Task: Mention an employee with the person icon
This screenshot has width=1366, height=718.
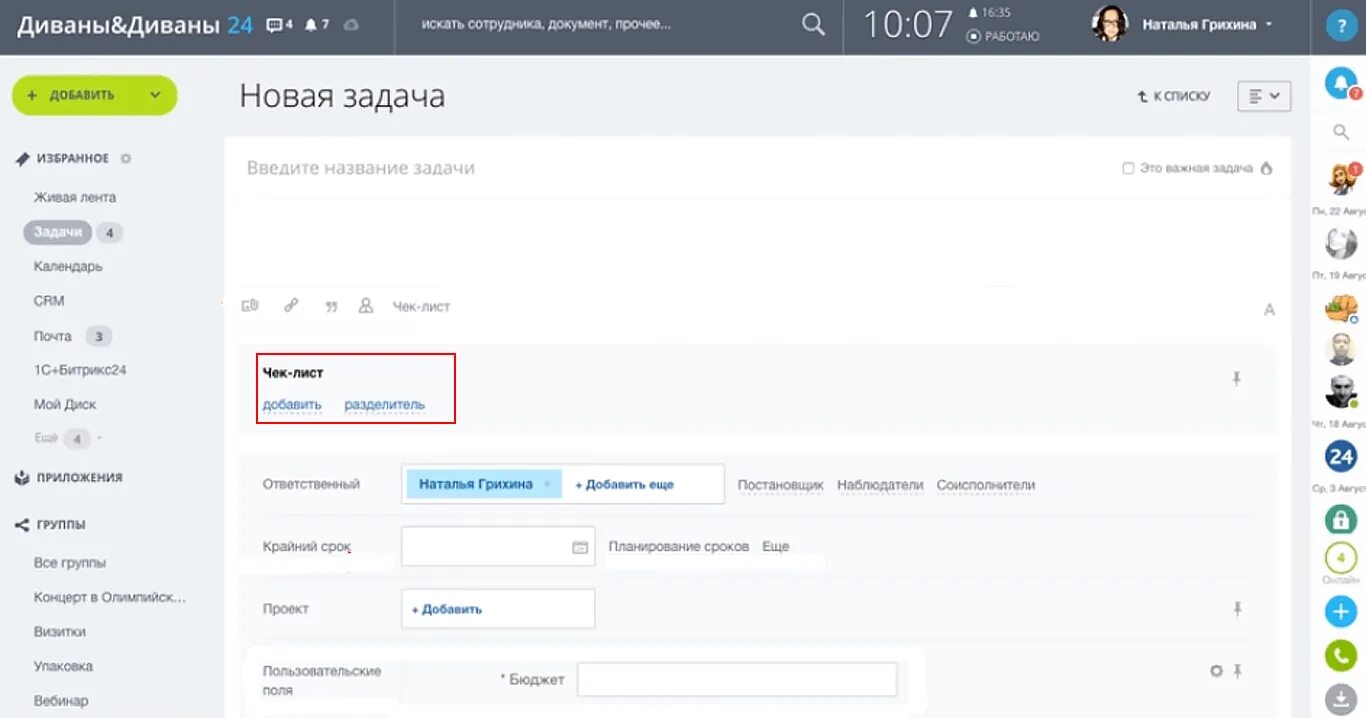Action: point(366,306)
